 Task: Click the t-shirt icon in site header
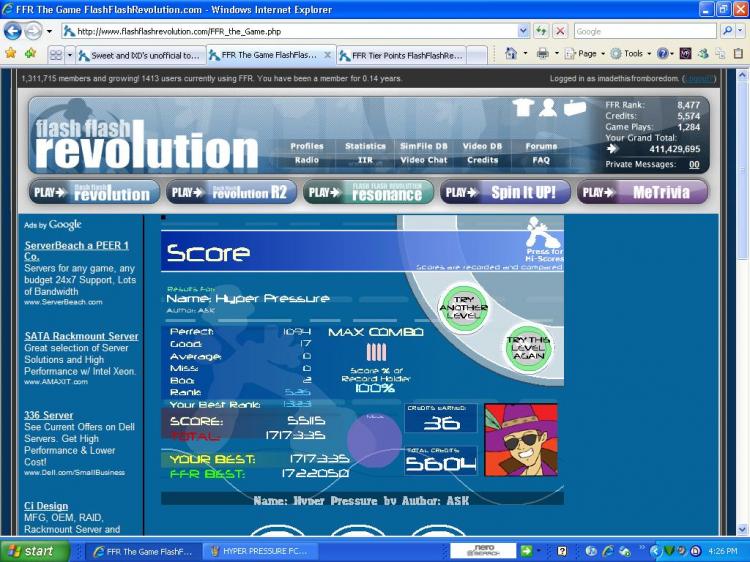tap(523, 108)
